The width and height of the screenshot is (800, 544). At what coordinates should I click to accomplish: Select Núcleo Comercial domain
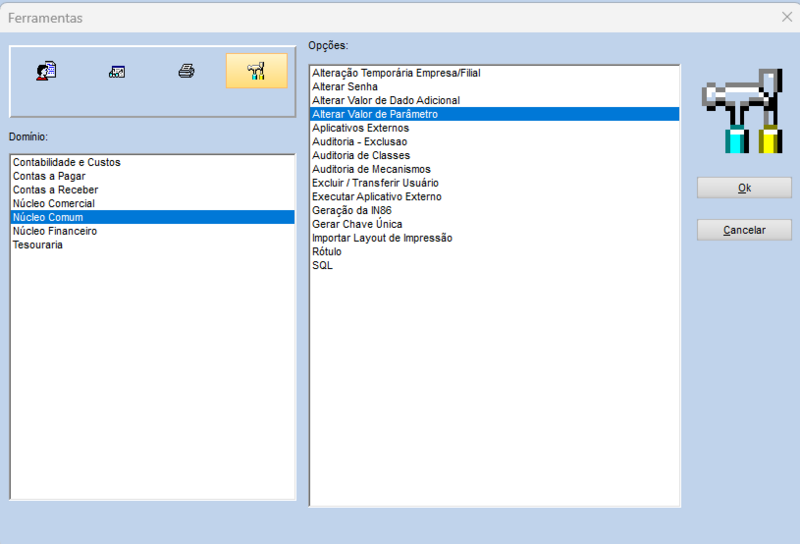pos(153,204)
